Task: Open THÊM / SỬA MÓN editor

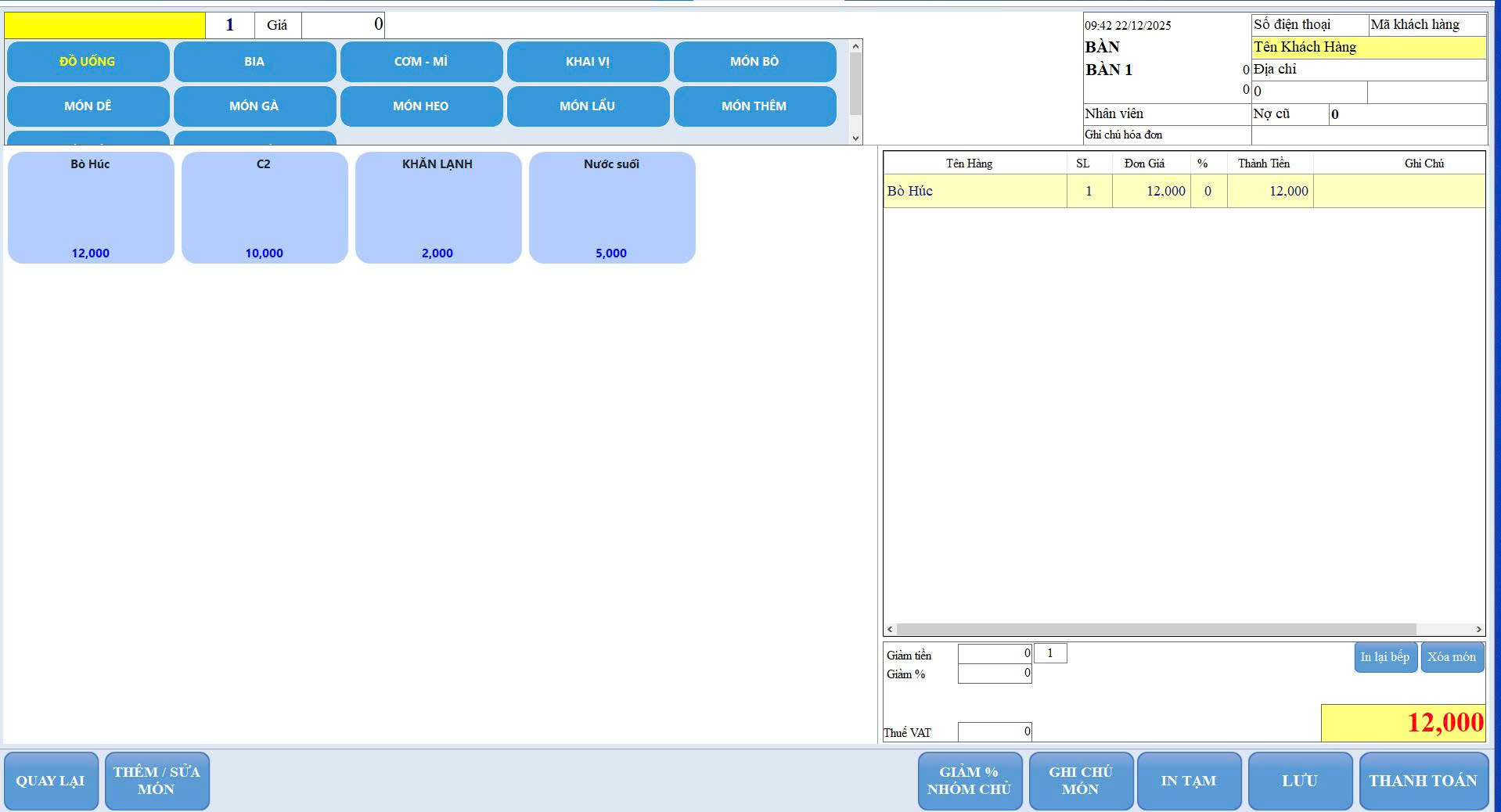Action: pos(157,781)
